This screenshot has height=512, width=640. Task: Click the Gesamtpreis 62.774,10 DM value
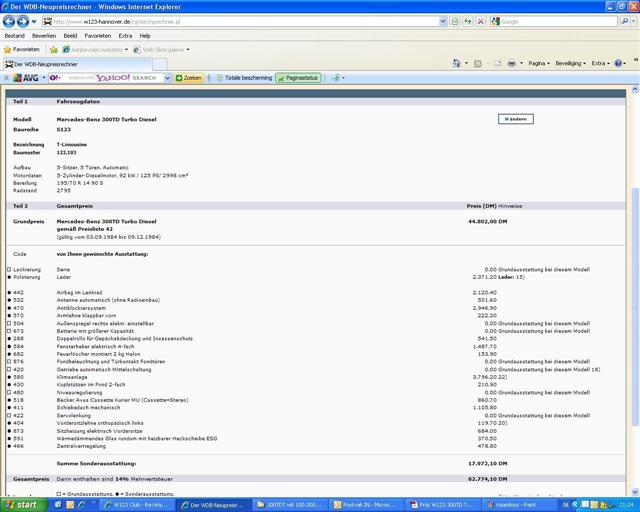488,479
